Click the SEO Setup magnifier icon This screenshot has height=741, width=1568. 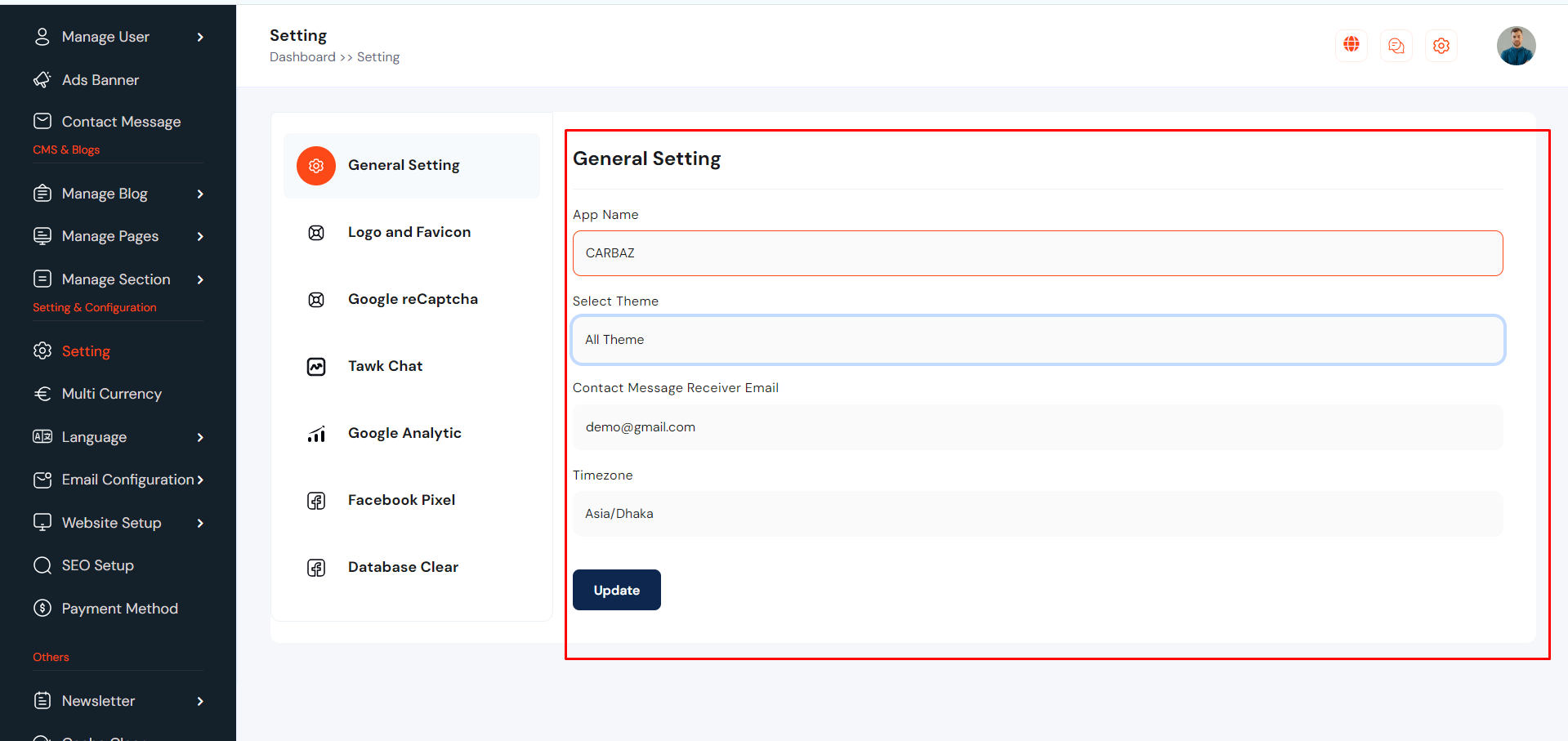pos(42,565)
